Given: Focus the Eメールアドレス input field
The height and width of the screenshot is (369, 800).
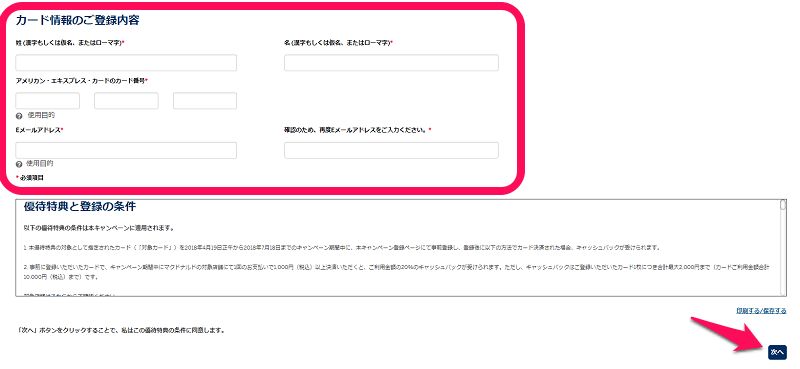Looking at the screenshot, I should click(x=126, y=151).
